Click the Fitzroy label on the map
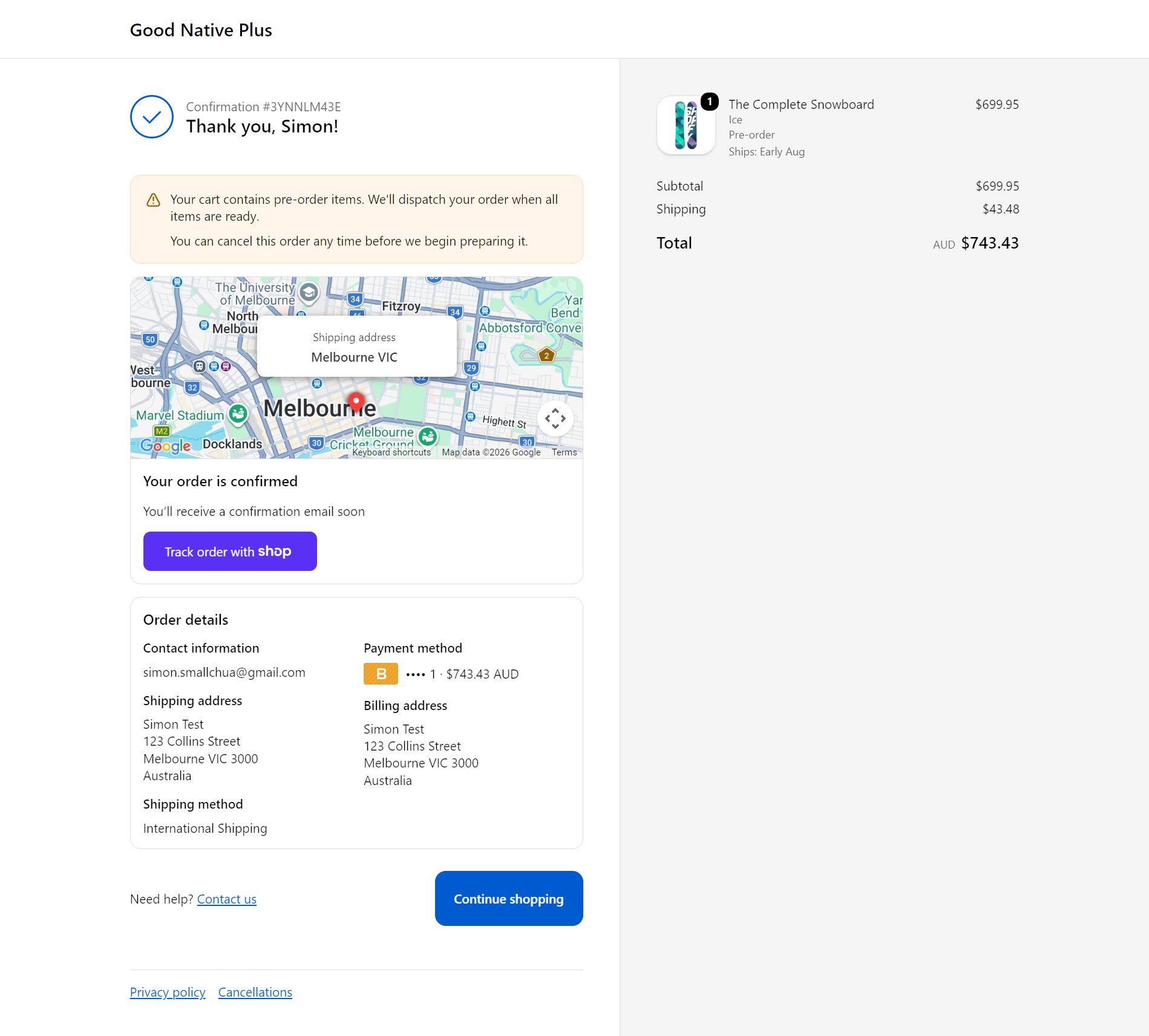Screen dimensions: 1149x1036 (x=401, y=307)
